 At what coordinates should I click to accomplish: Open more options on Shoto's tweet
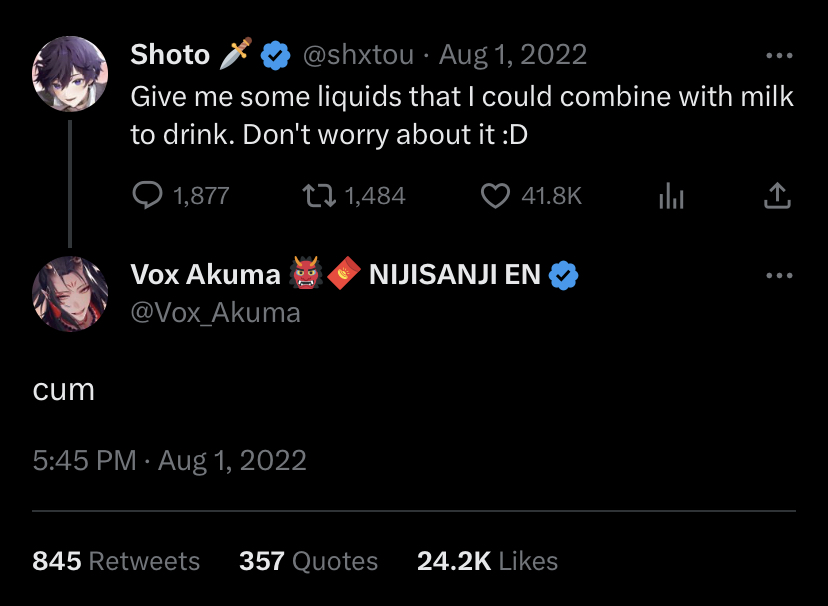(x=777, y=56)
